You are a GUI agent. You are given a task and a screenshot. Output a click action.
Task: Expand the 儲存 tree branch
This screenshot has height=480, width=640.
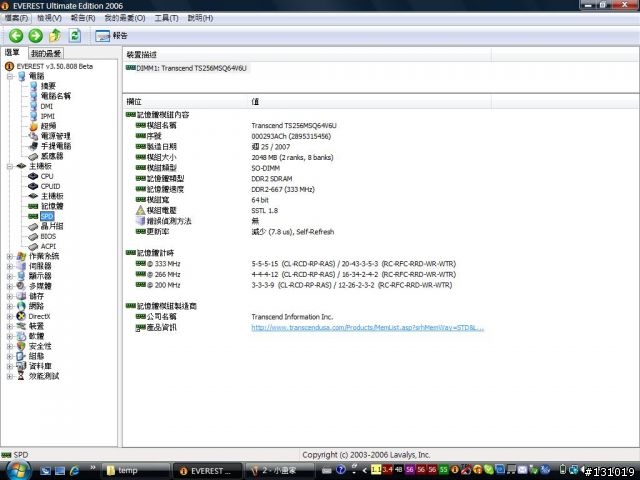click(10, 296)
